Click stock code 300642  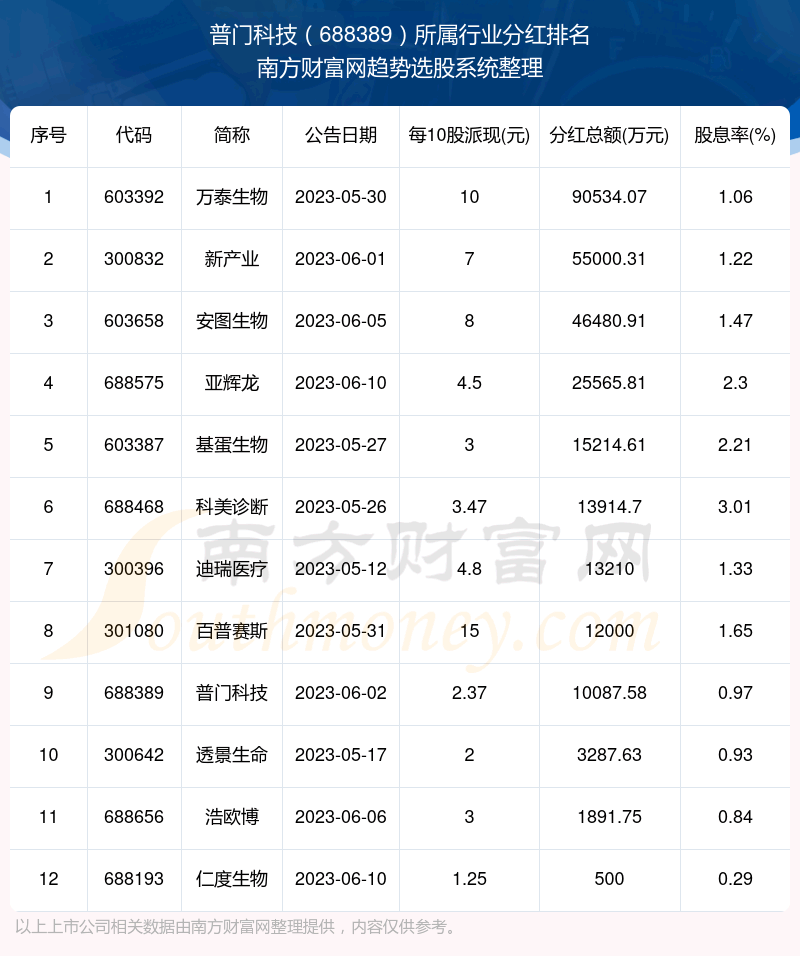click(133, 755)
